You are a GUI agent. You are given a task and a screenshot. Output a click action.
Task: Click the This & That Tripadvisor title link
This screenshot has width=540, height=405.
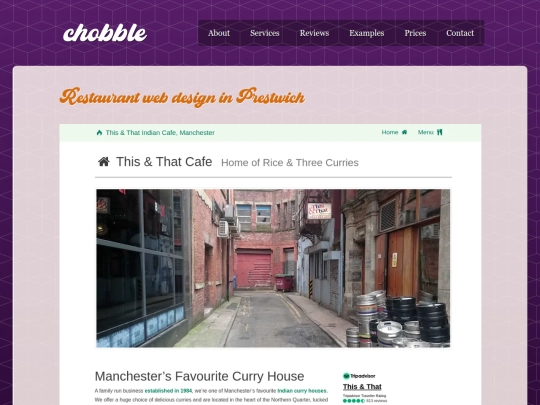click(362, 387)
